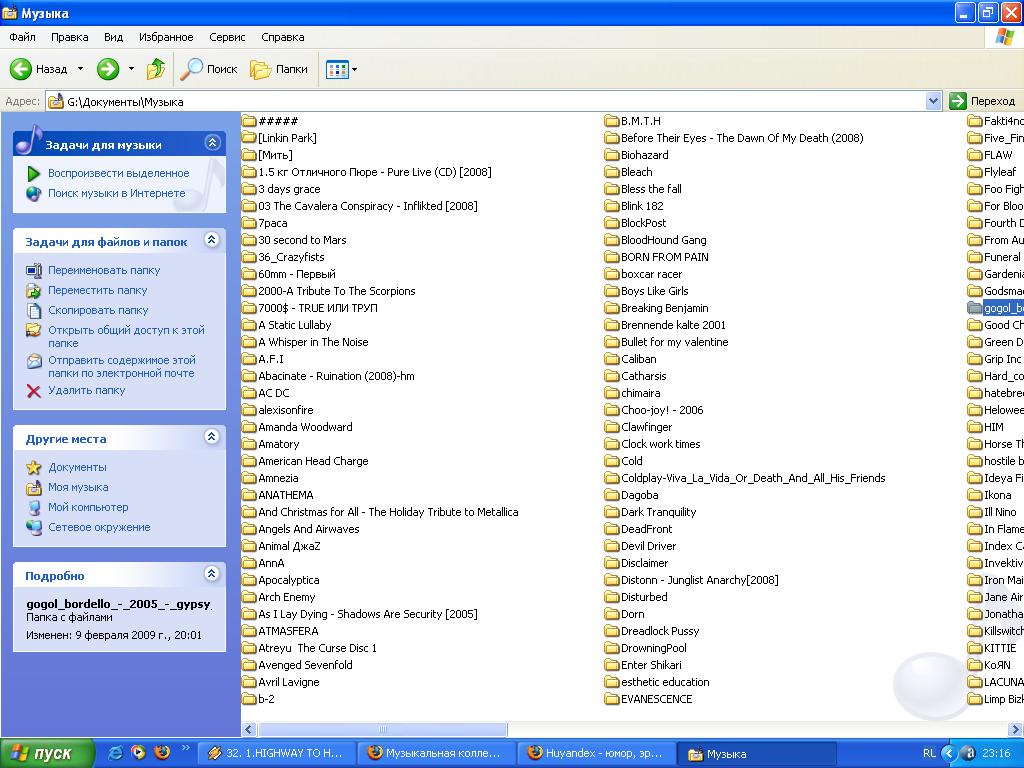Click the horizontal scrollbar thumb

click(x=382, y=730)
